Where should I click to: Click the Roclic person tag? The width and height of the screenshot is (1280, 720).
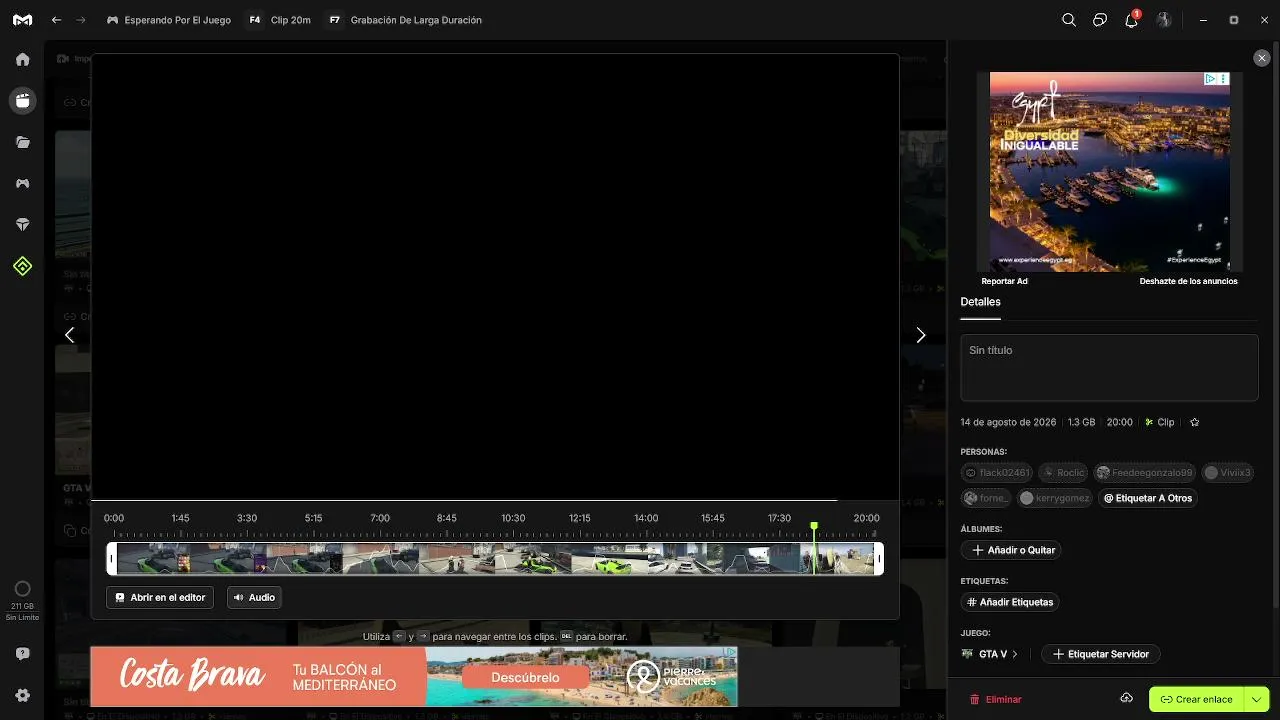click(x=1063, y=473)
